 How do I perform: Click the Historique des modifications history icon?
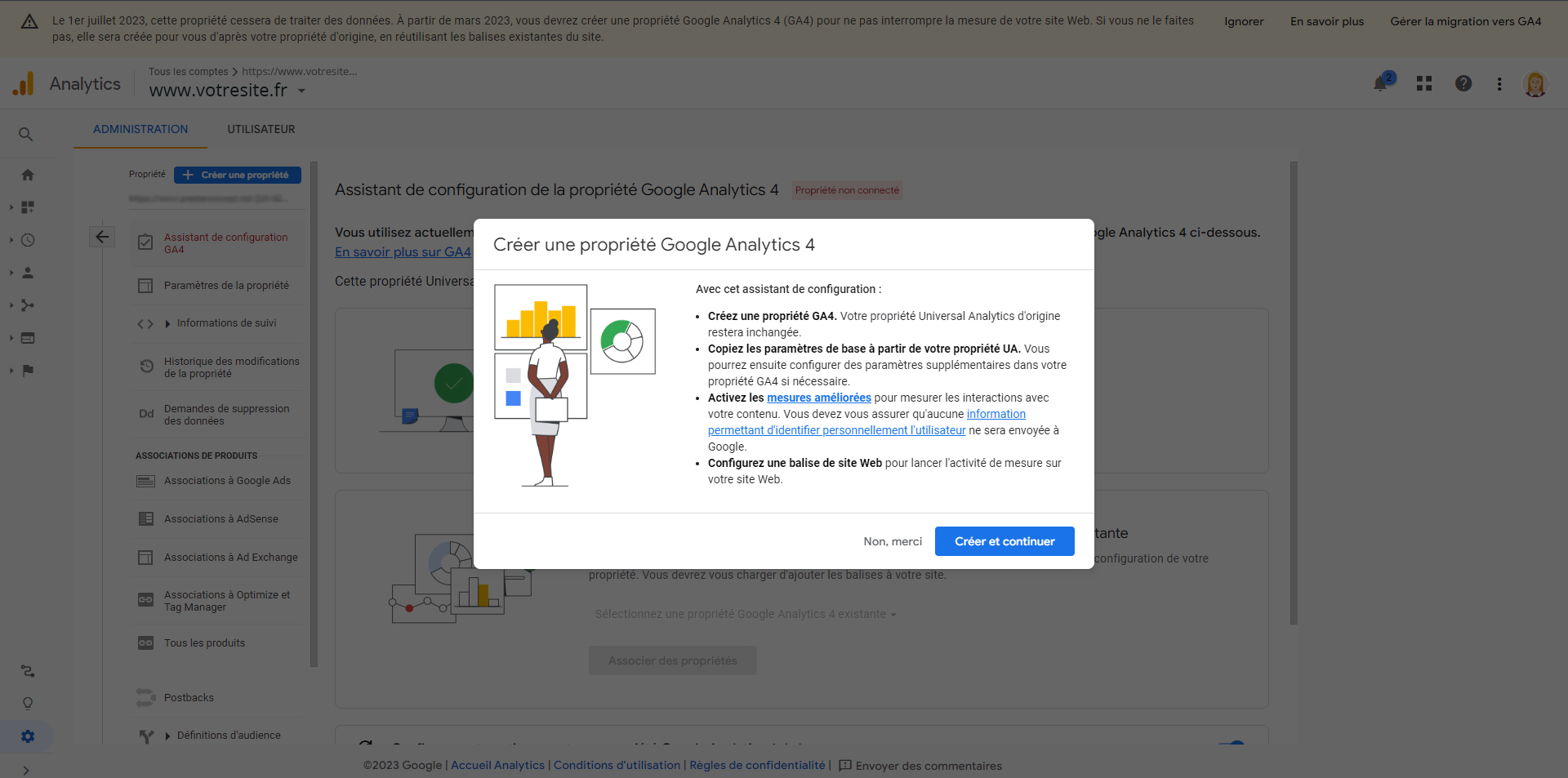point(146,367)
